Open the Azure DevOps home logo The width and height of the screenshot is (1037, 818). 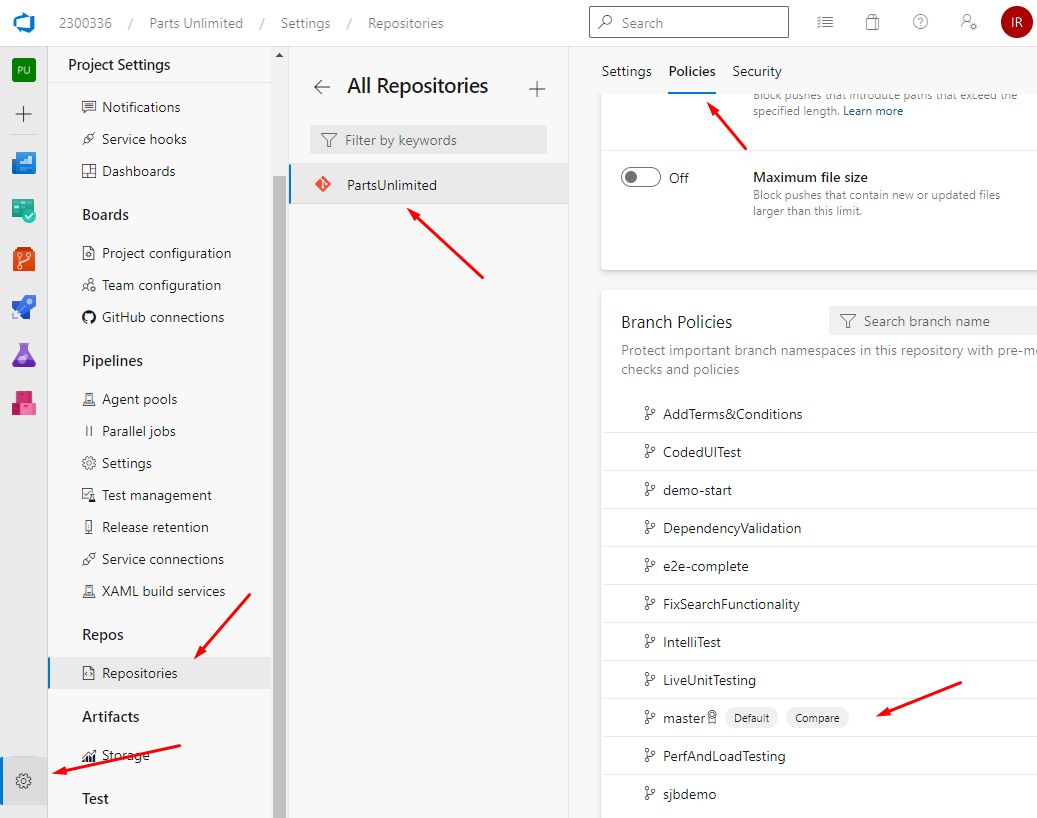click(x=24, y=23)
